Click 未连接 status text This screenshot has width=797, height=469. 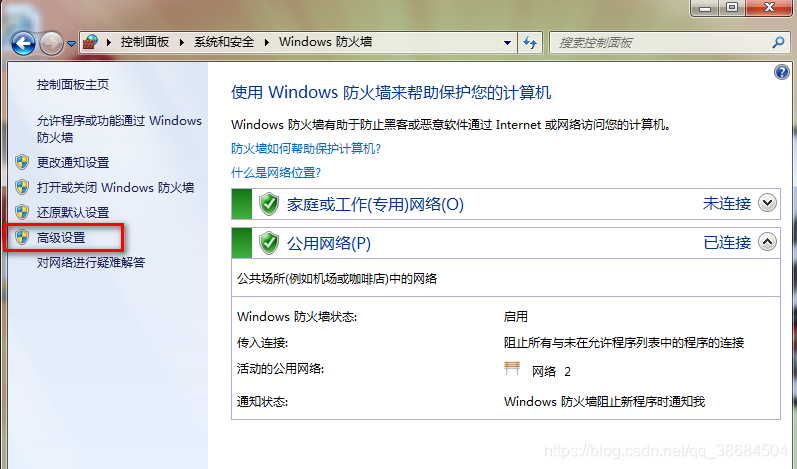click(727, 204)
